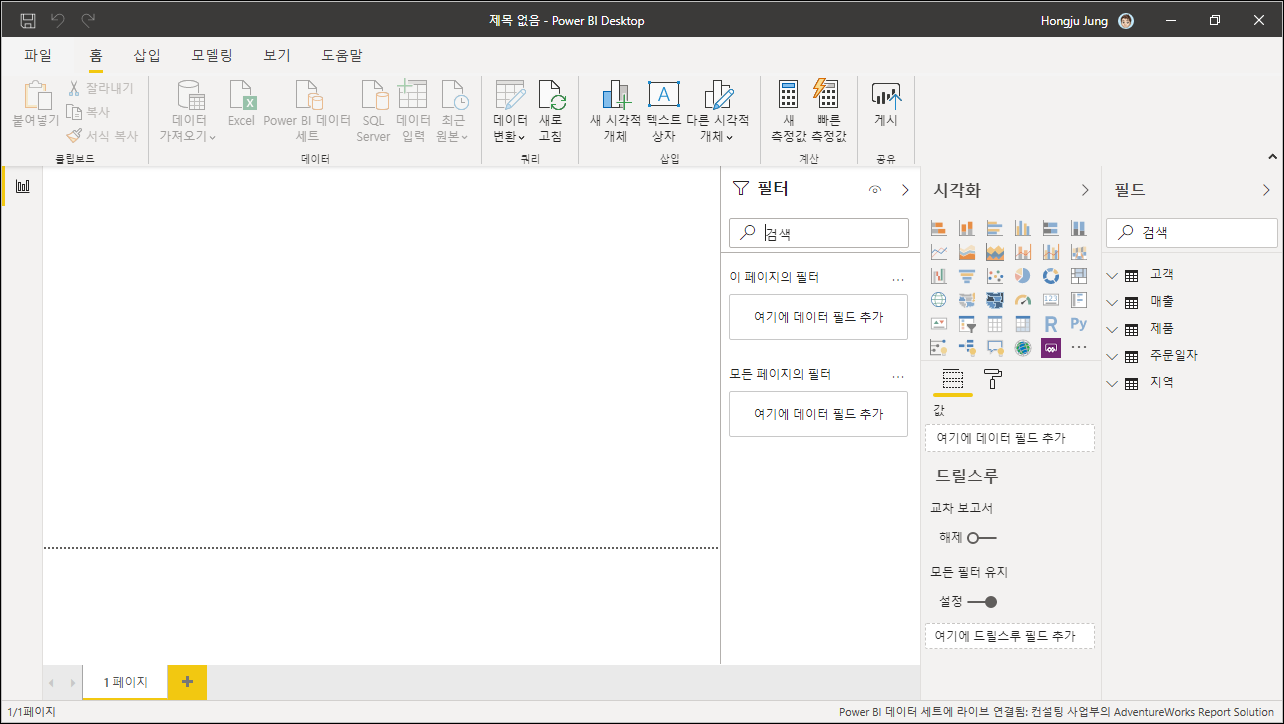Add a treemap visual

tap(1078, 276)
